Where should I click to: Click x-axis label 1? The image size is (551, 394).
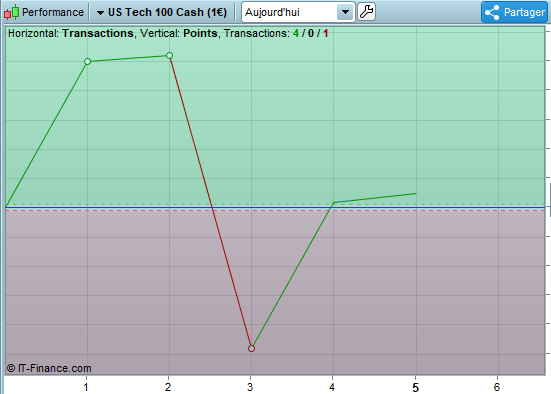[86, 387]
